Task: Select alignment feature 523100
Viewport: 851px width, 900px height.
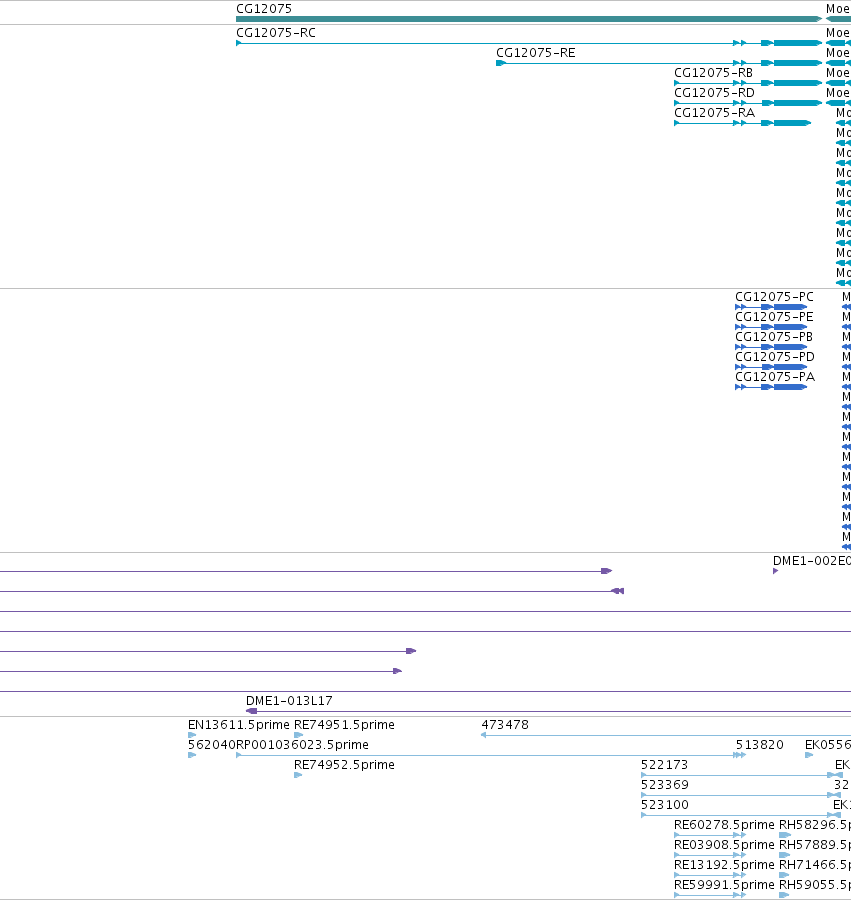Action: click(665, 805)
